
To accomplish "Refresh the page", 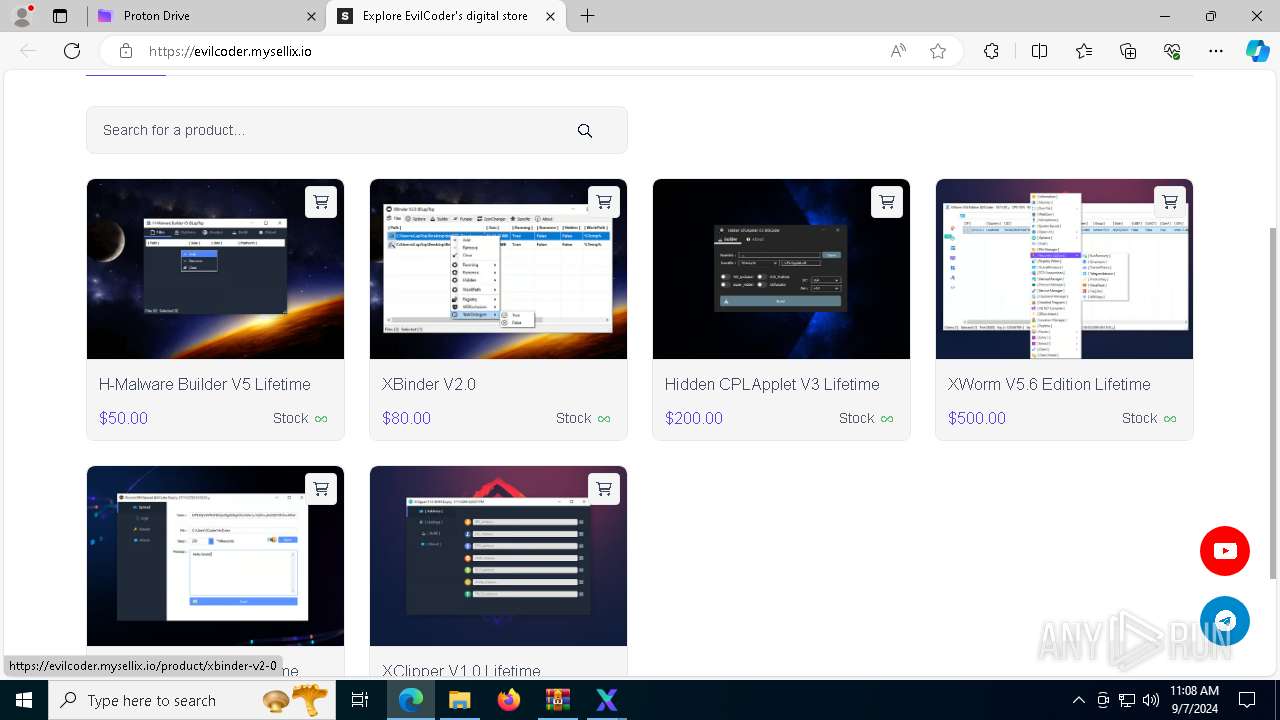I will pyautogui.click(x=72, y=51).
